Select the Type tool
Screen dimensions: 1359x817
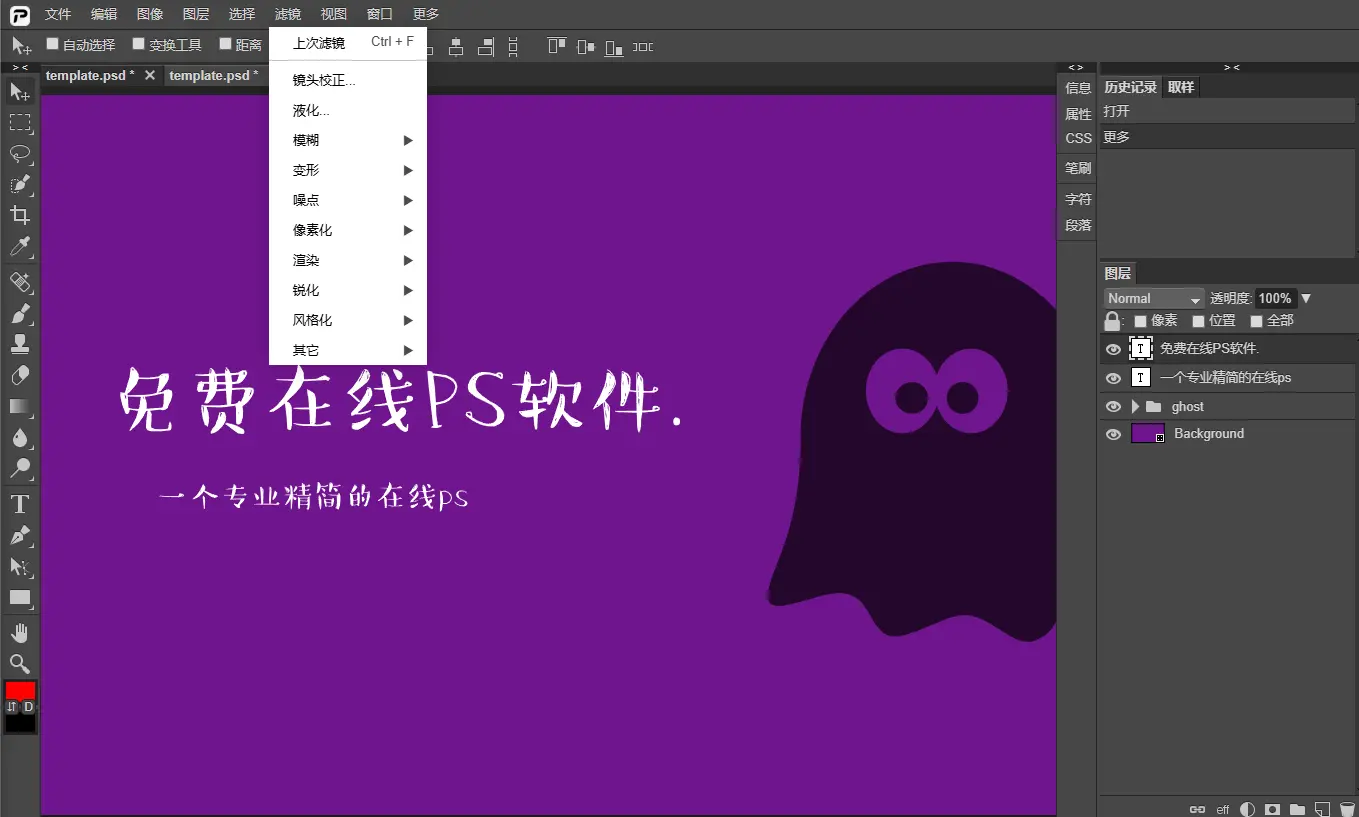[x=20, y=504]
